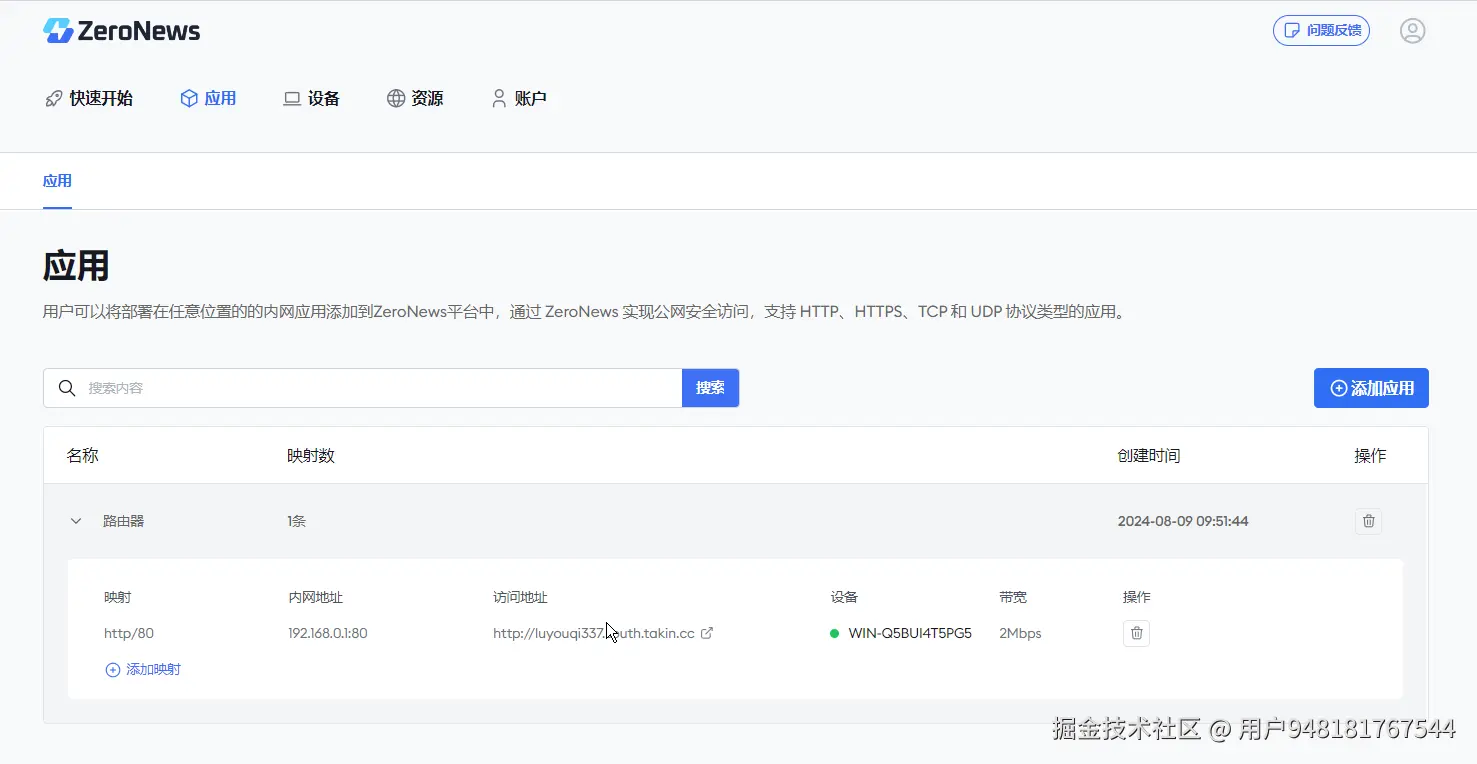
Task: Open the http://luyouqi337.auth.takin.cc link
Action: (592, 632)
